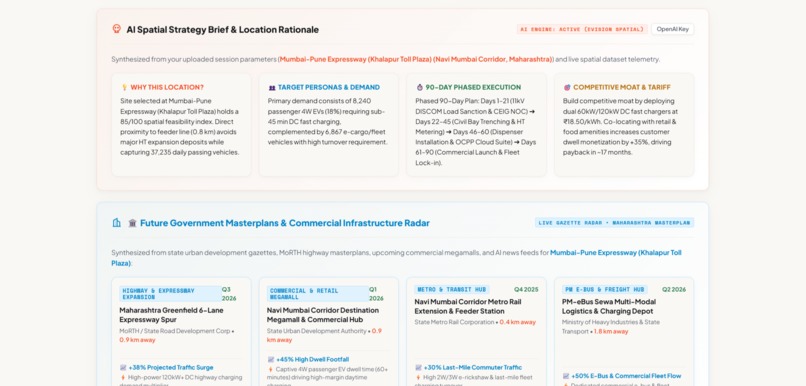
Task: Click the AI Spatial Strategy Brief & Location Rationale heading
Action: point(223,29)
